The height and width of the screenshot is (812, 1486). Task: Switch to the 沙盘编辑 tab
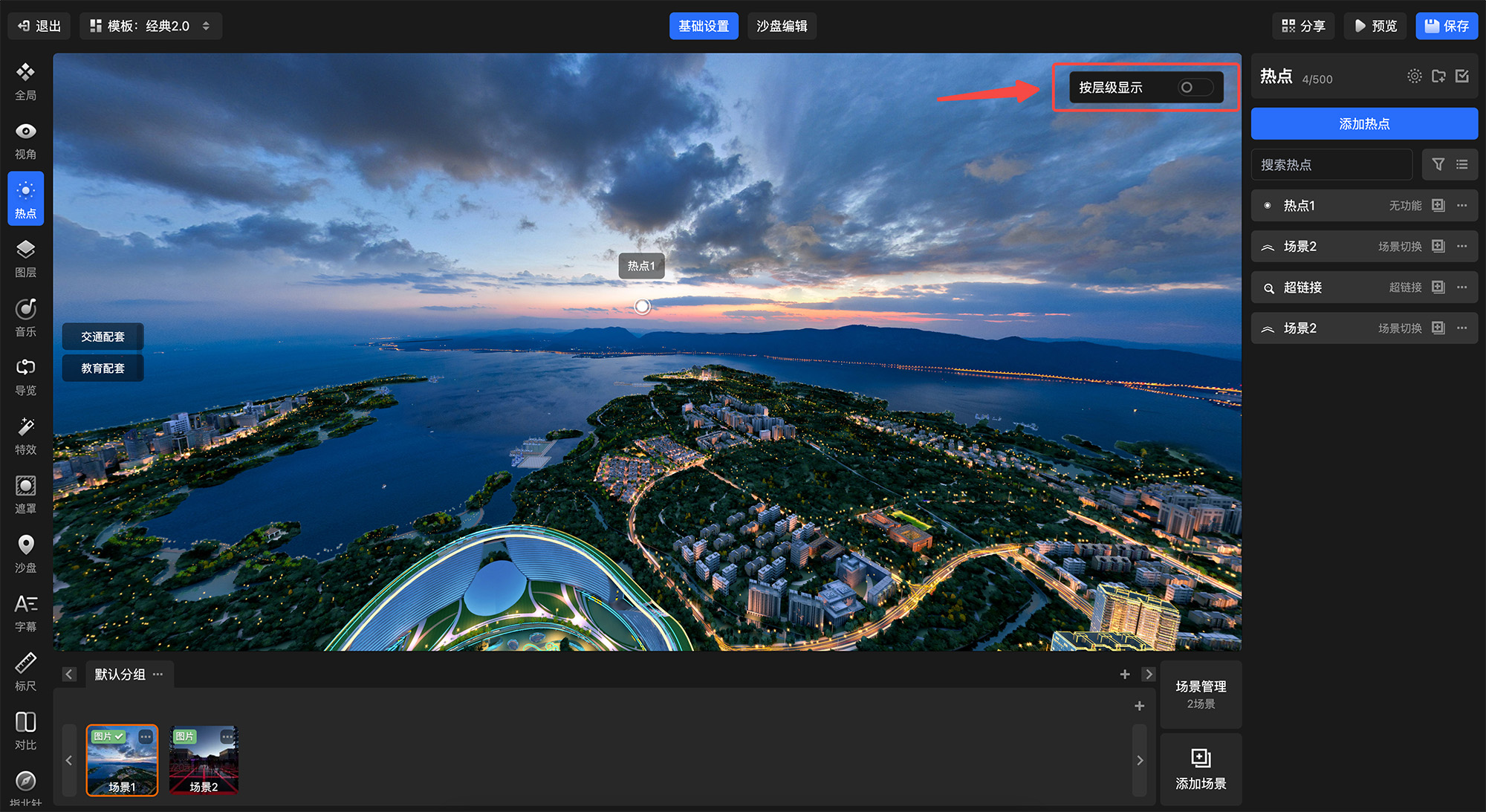point(782,26)
